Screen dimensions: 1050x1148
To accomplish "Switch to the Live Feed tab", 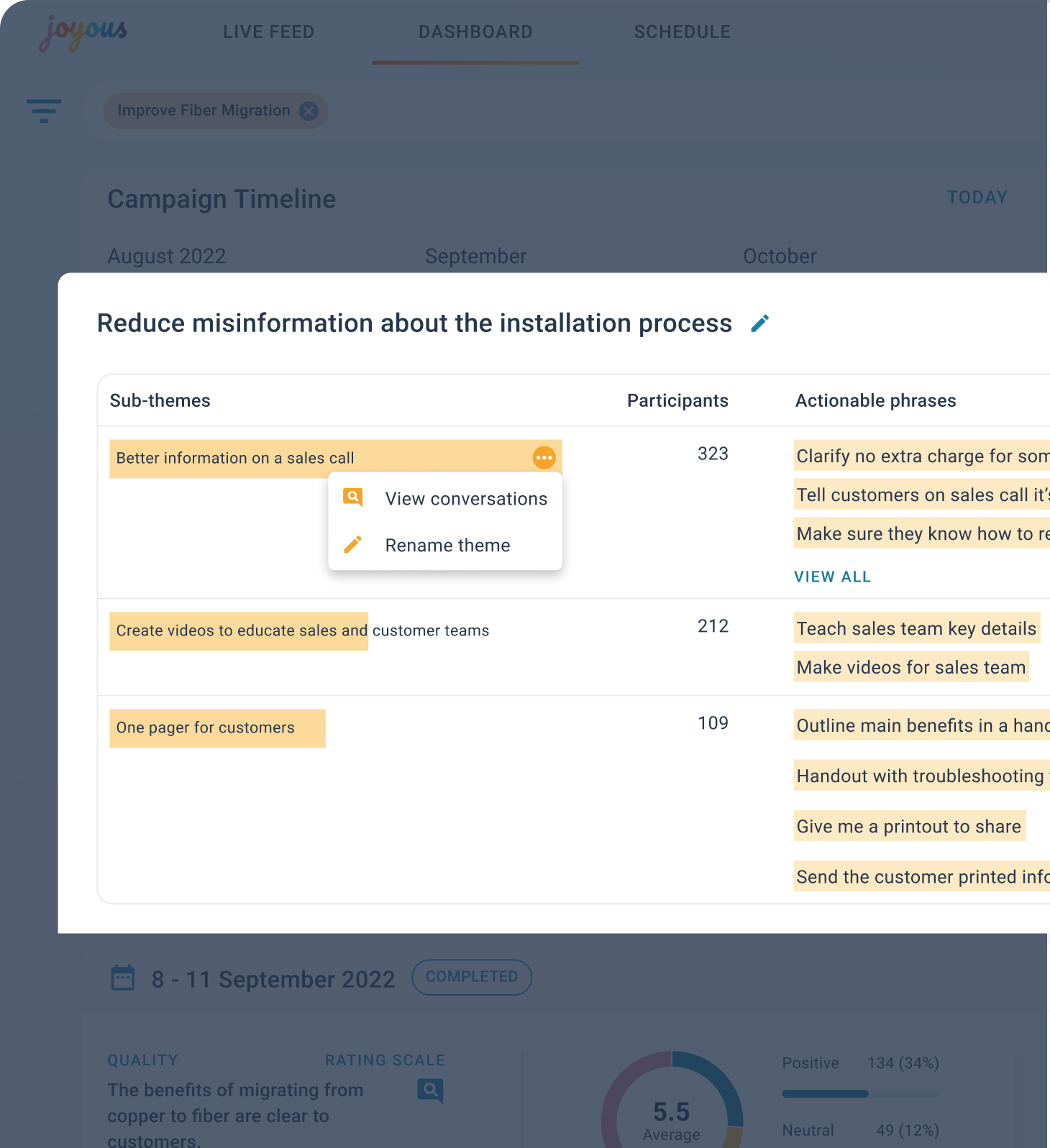I will 268,32.
